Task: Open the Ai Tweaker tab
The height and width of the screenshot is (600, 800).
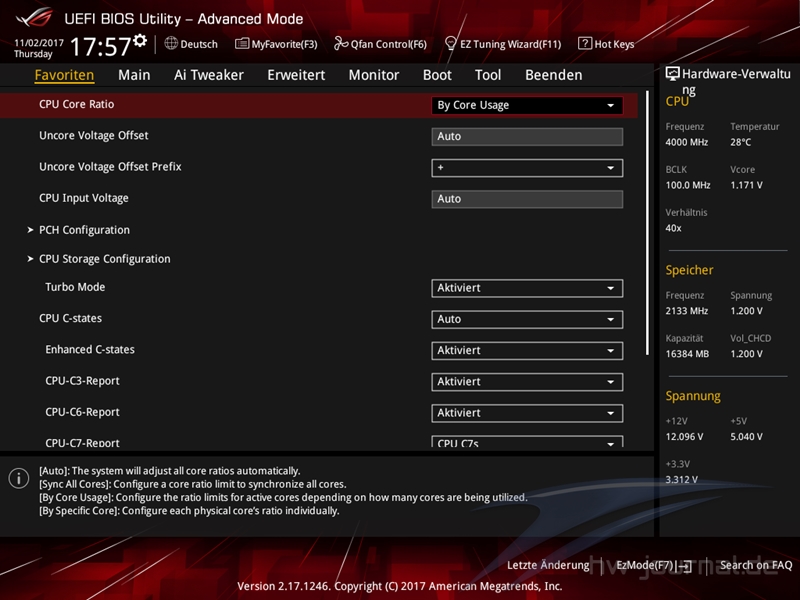Action: point(209,75)
